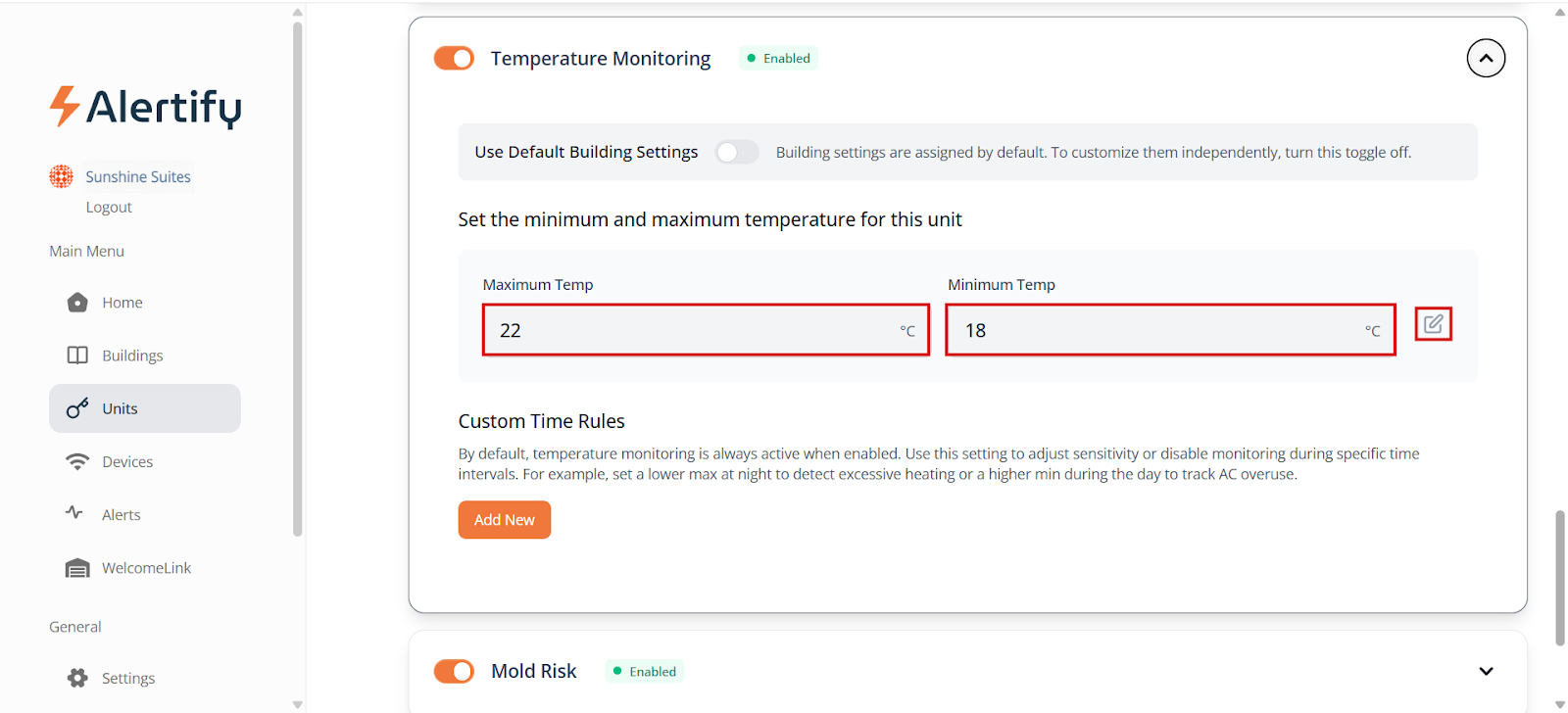Viewport: 1568px width, 713px height.
Task: Click the Settings gear icon
Action: click(x=77, y=678)
